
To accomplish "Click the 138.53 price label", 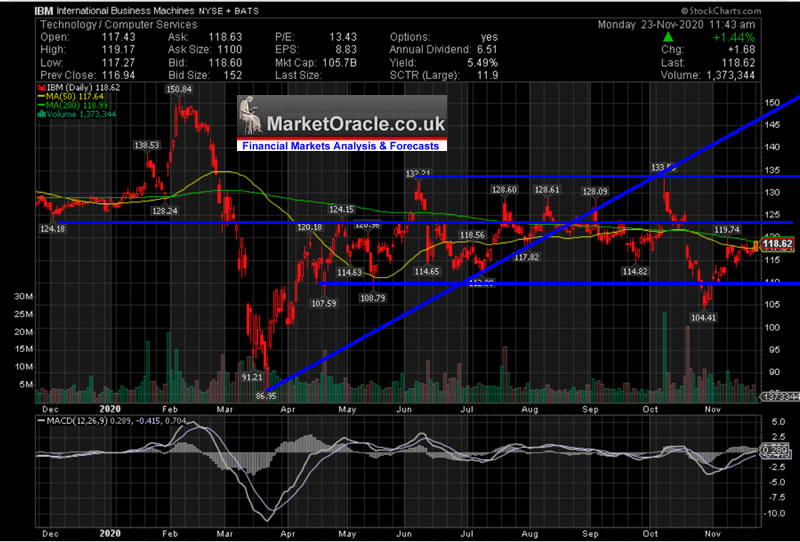I will [146, 145].
